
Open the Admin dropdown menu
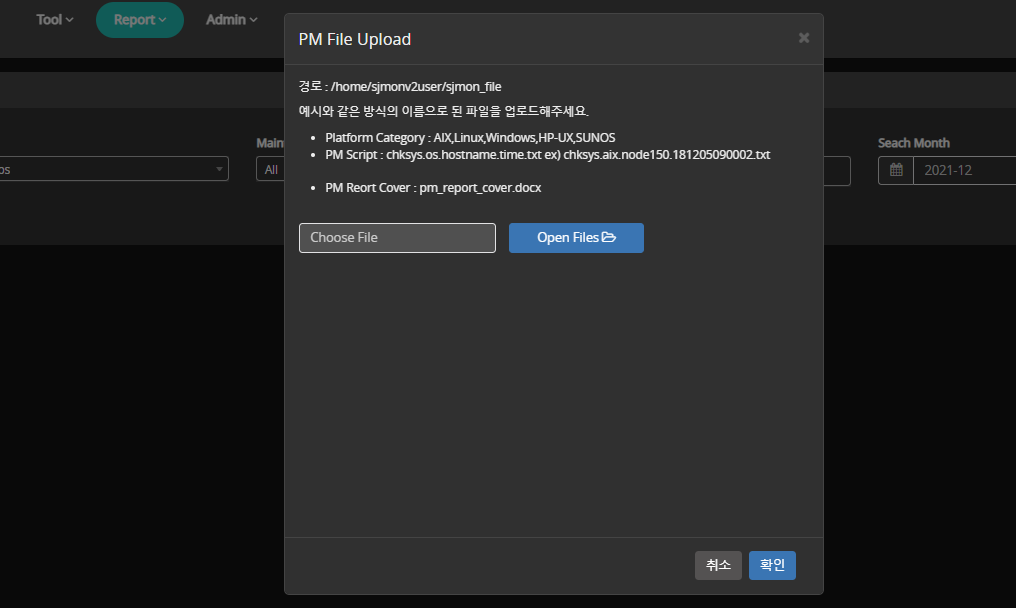[x=231, y=20]
